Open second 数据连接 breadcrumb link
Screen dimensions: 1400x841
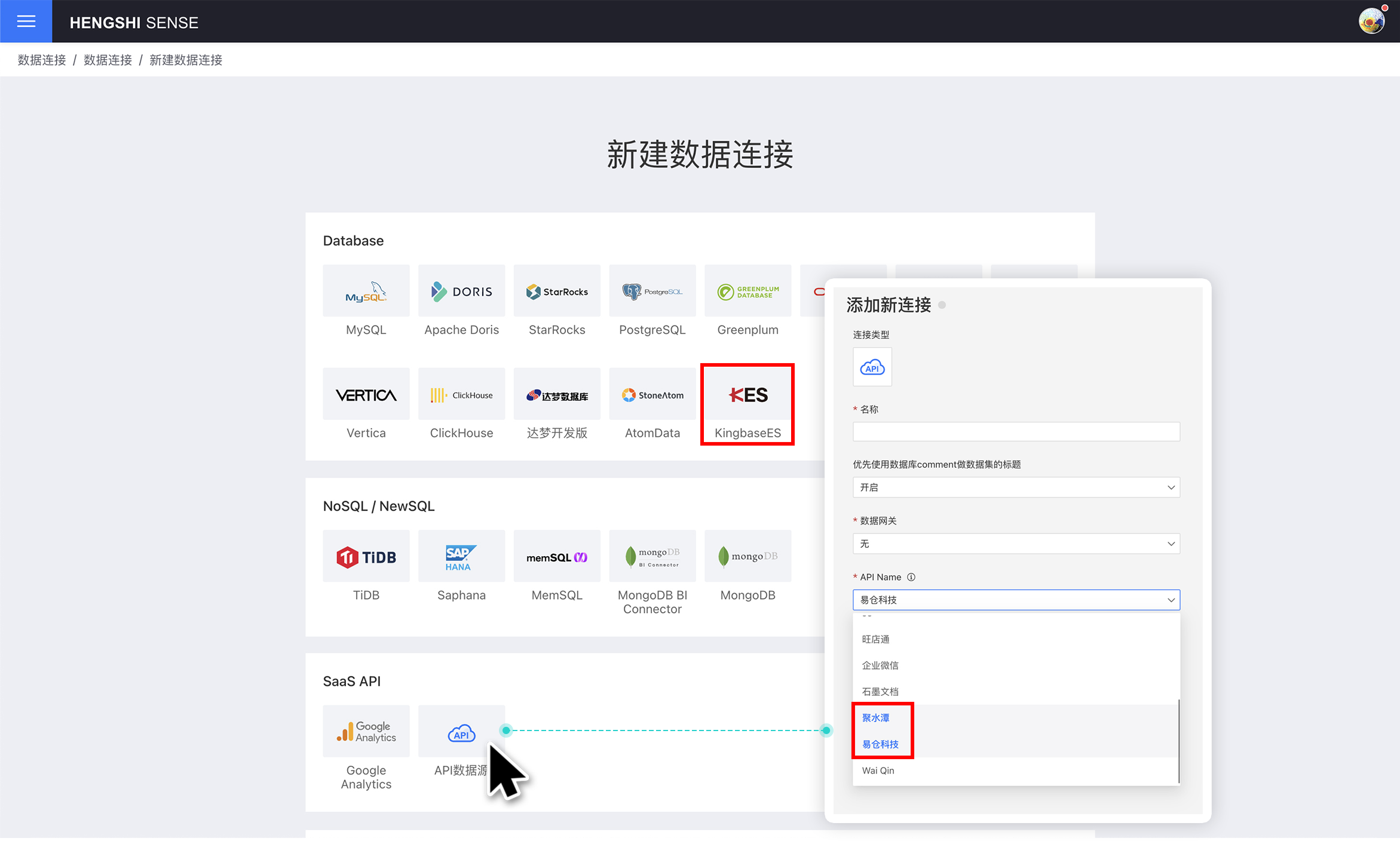(108, 60)
